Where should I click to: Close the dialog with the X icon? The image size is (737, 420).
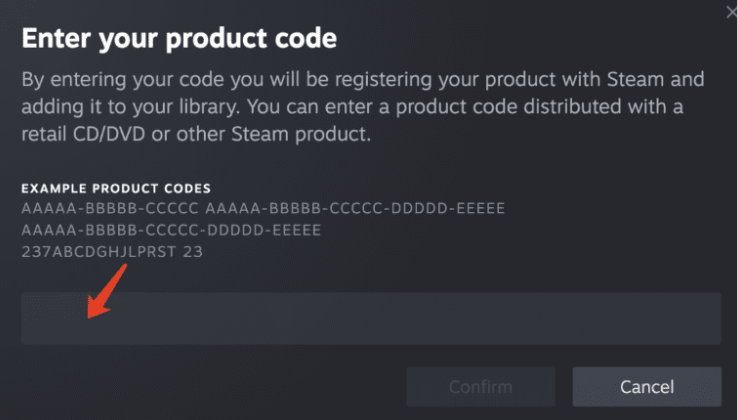coord(731,10)
